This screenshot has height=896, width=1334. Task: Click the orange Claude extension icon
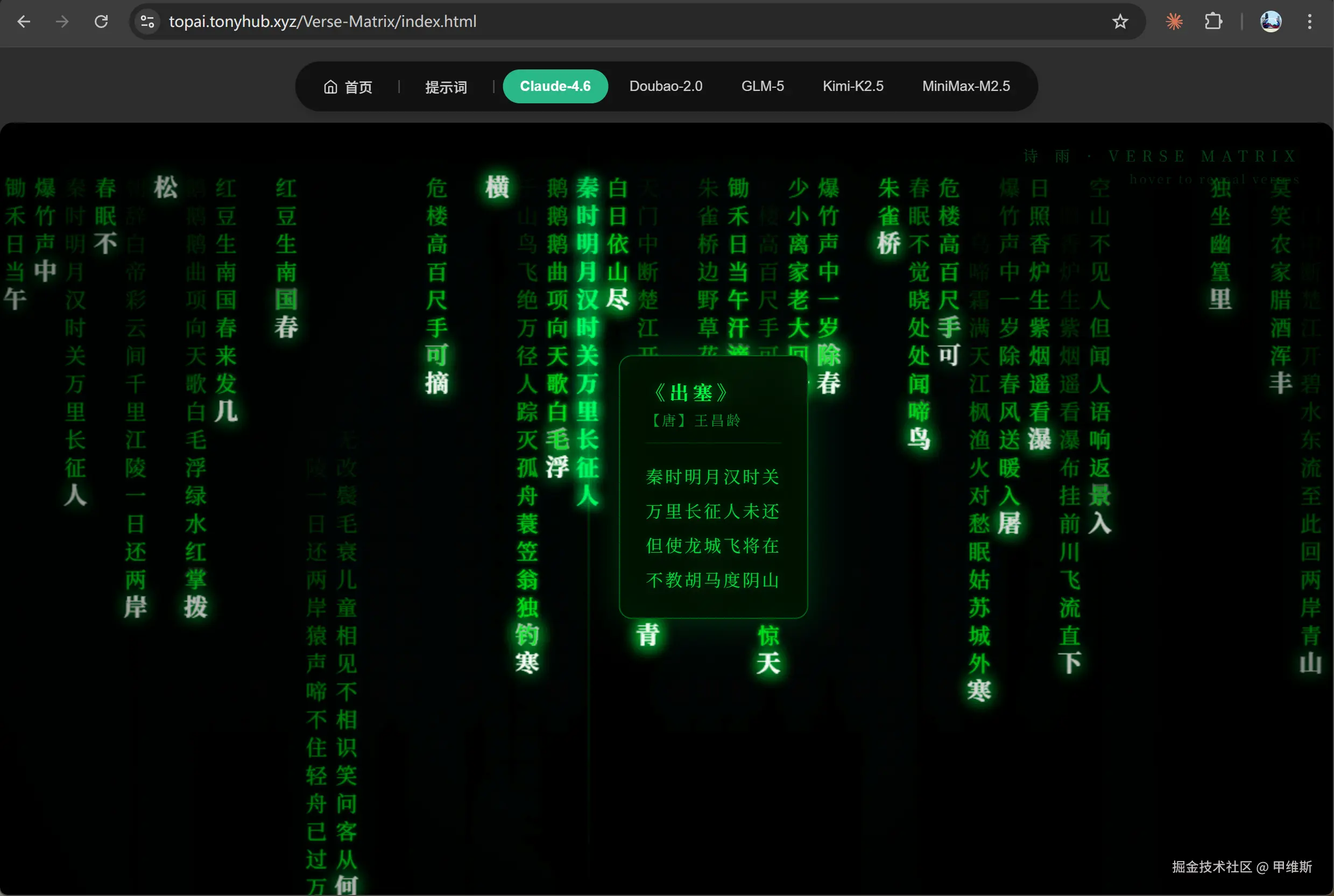1174,22
